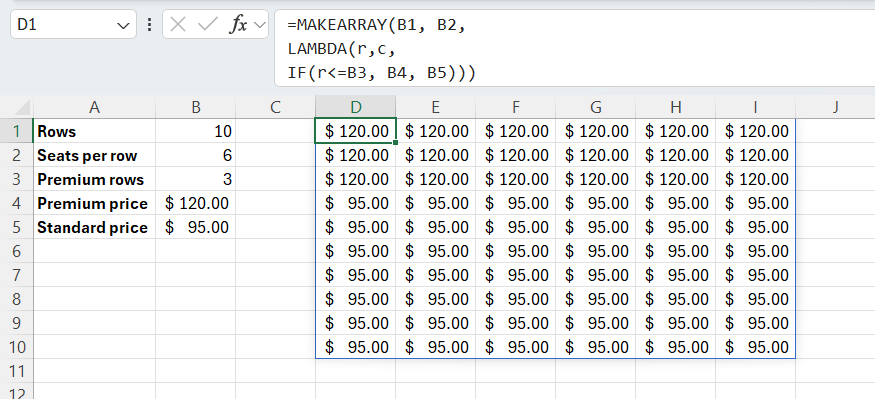Click empty cell C3
This screenshot has height=399, width=875.
275,179
